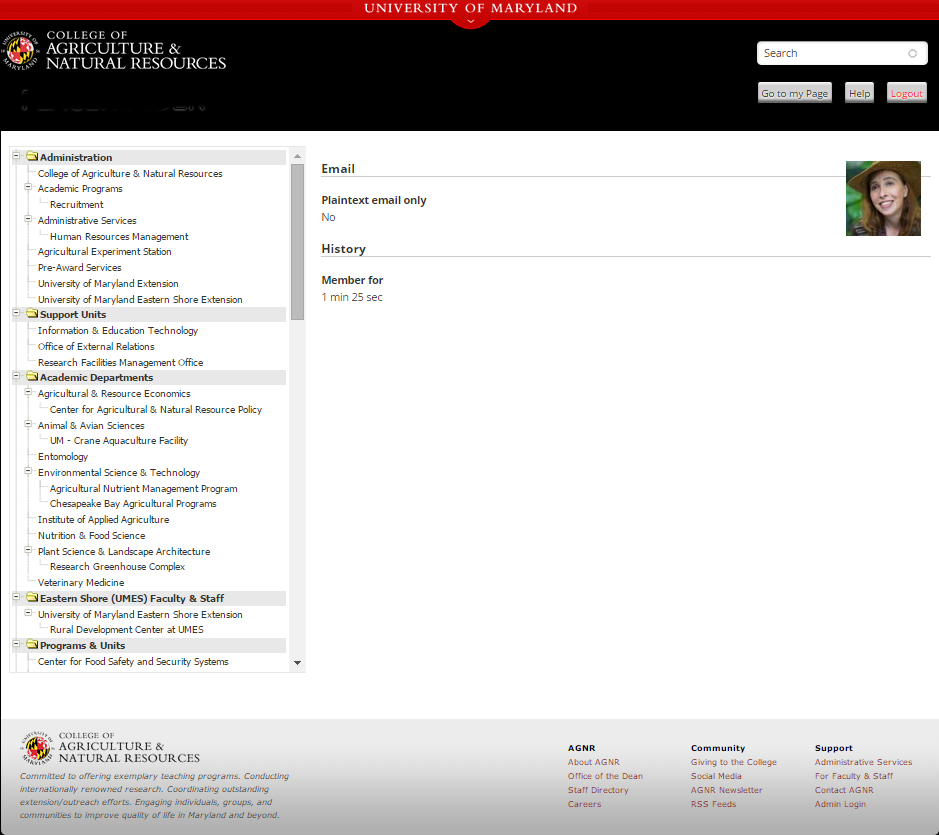Open the Careers footer link
Image resolution: width=939 pixels, height=835 pixels.
pyautogui.click(x=584, y=804)
